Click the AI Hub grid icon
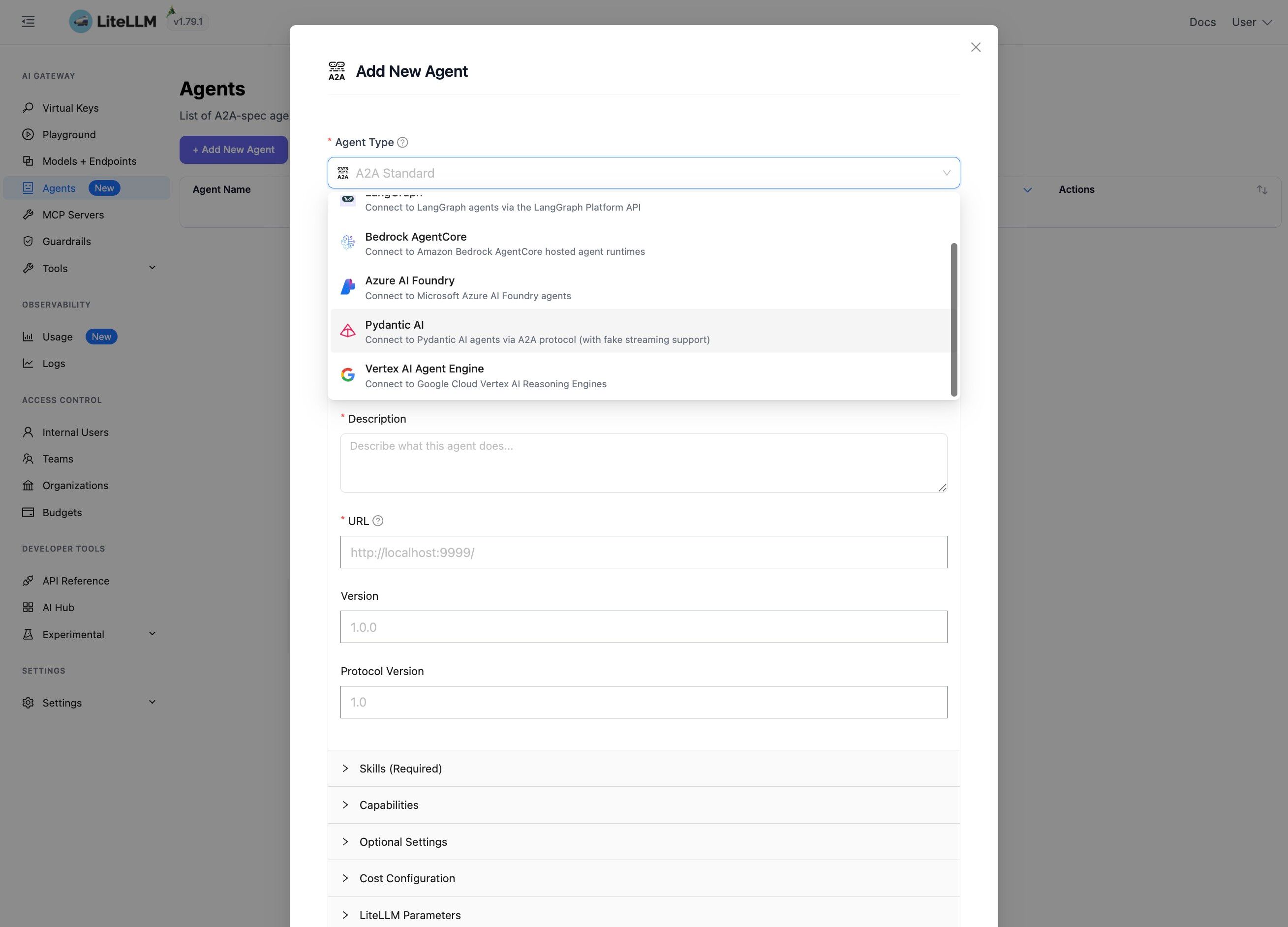The width and height of the screenshot is (1288, 927). [28, 608]
